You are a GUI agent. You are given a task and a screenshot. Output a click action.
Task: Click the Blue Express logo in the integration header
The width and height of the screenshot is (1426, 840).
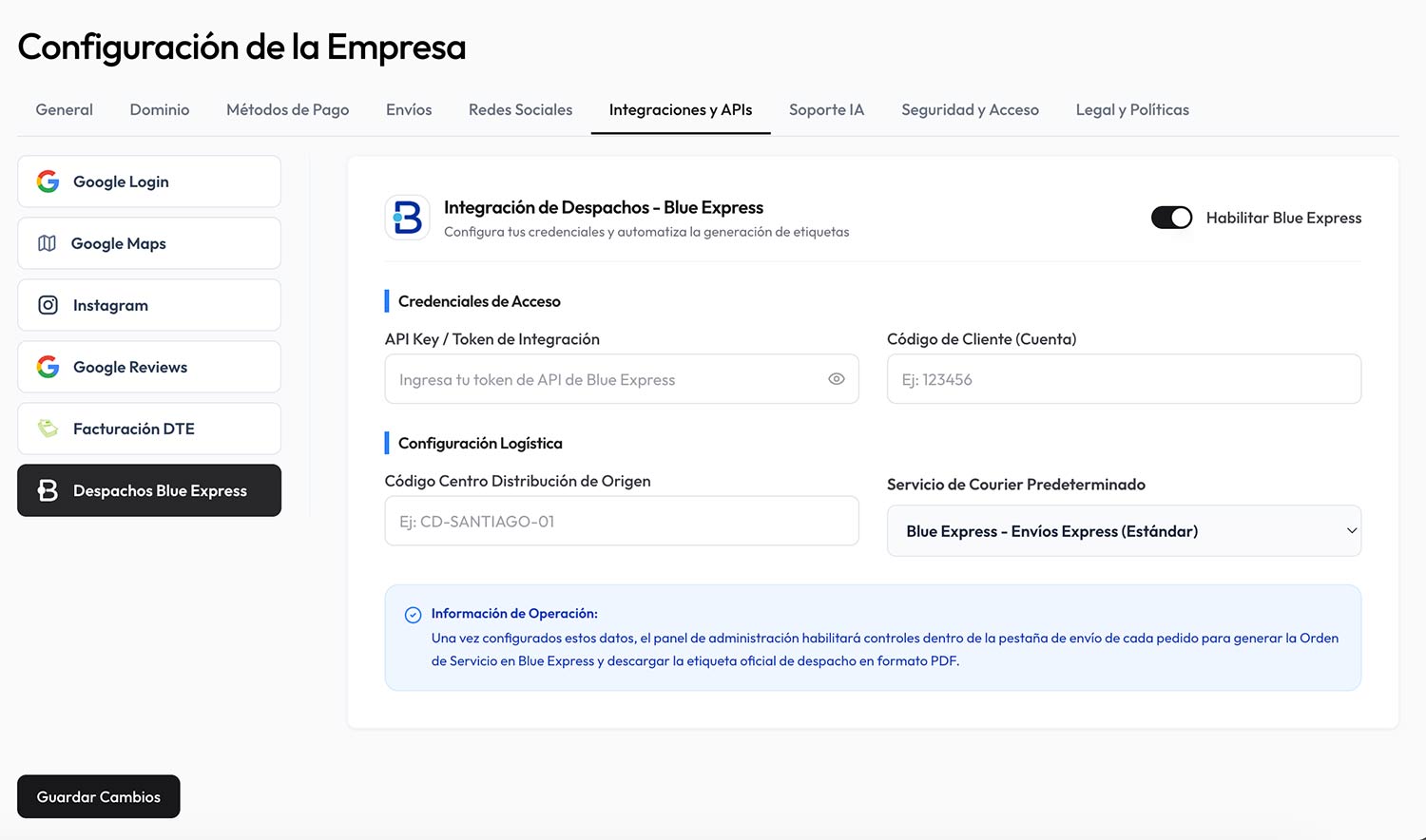tap(407, 218)
